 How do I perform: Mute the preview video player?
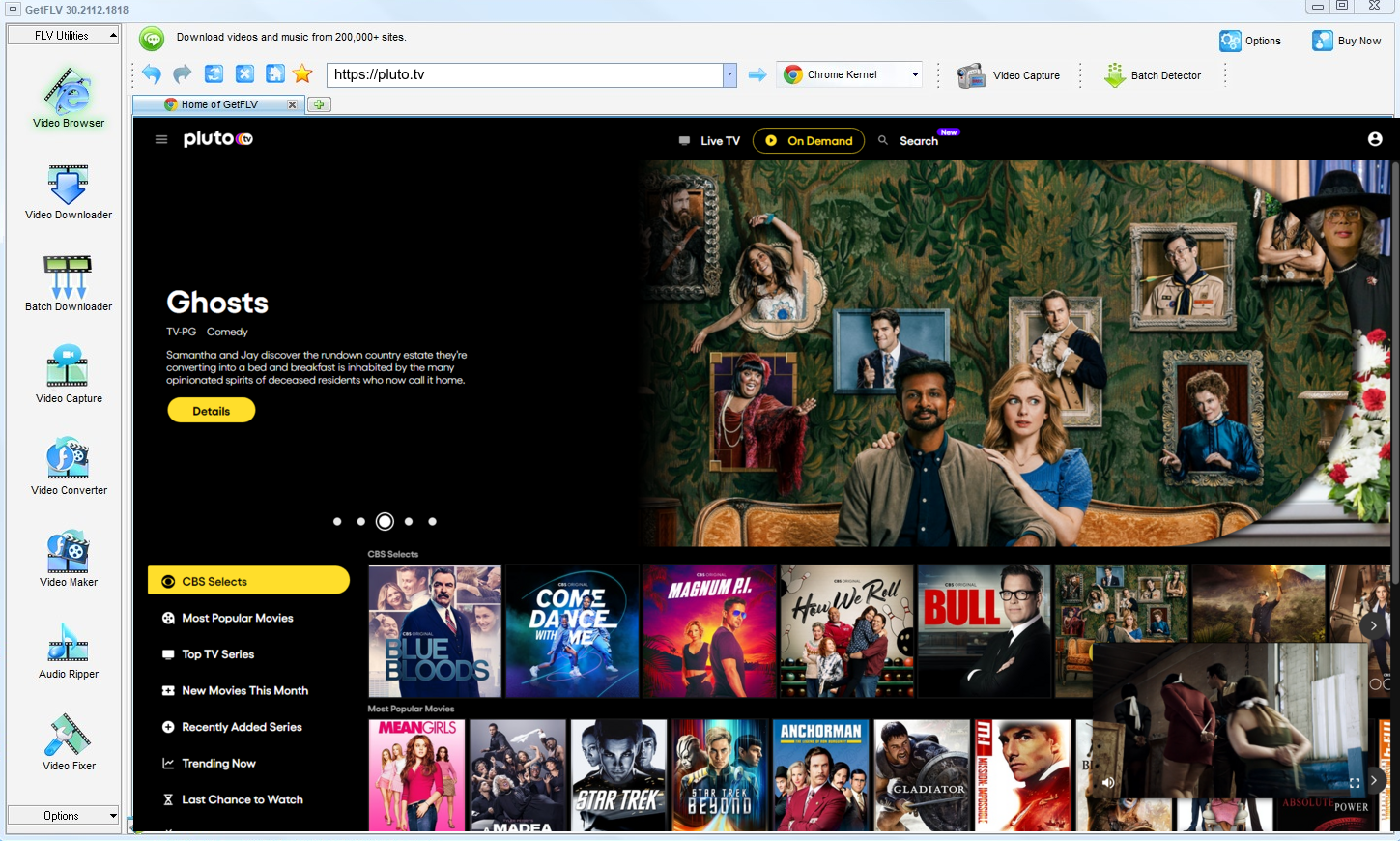pyautogui.click(x=1108, y=782)
